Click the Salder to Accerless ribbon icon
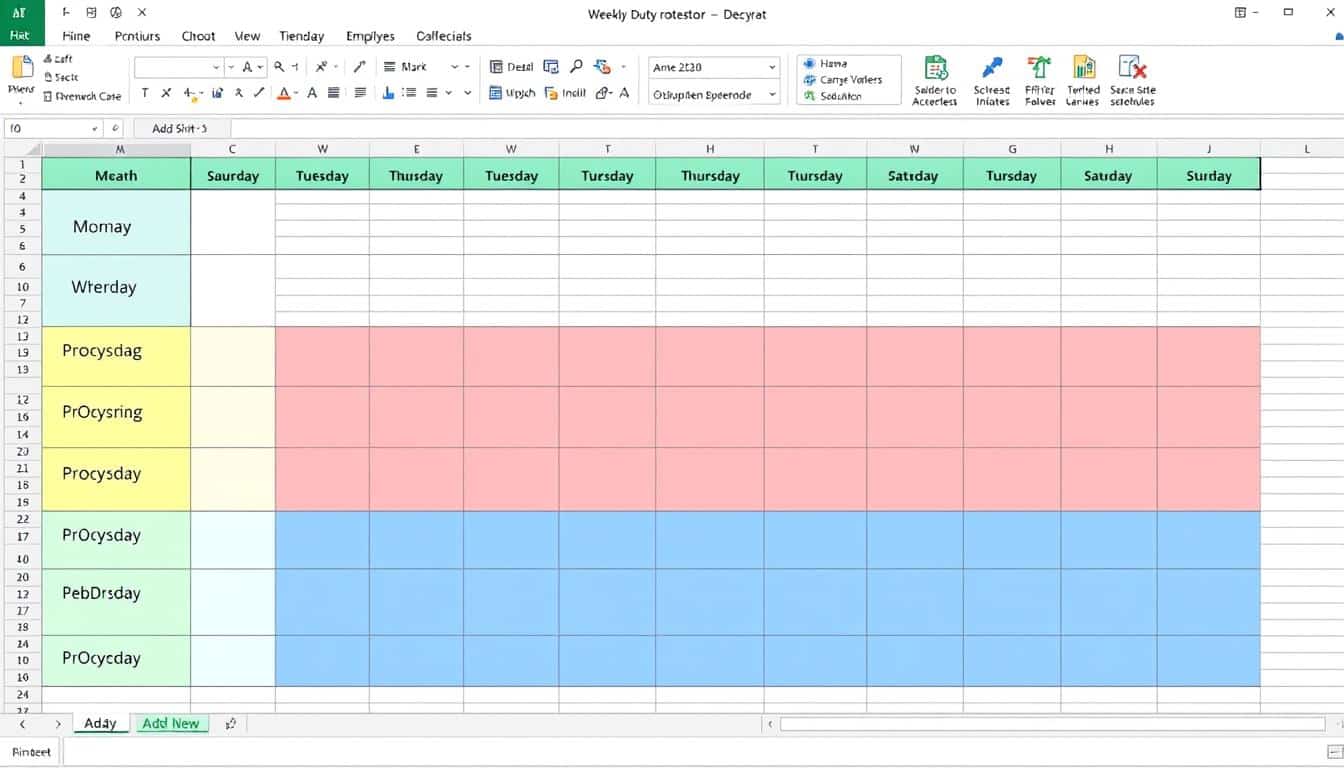This screenshot has width=1344, height=768. 935,69
